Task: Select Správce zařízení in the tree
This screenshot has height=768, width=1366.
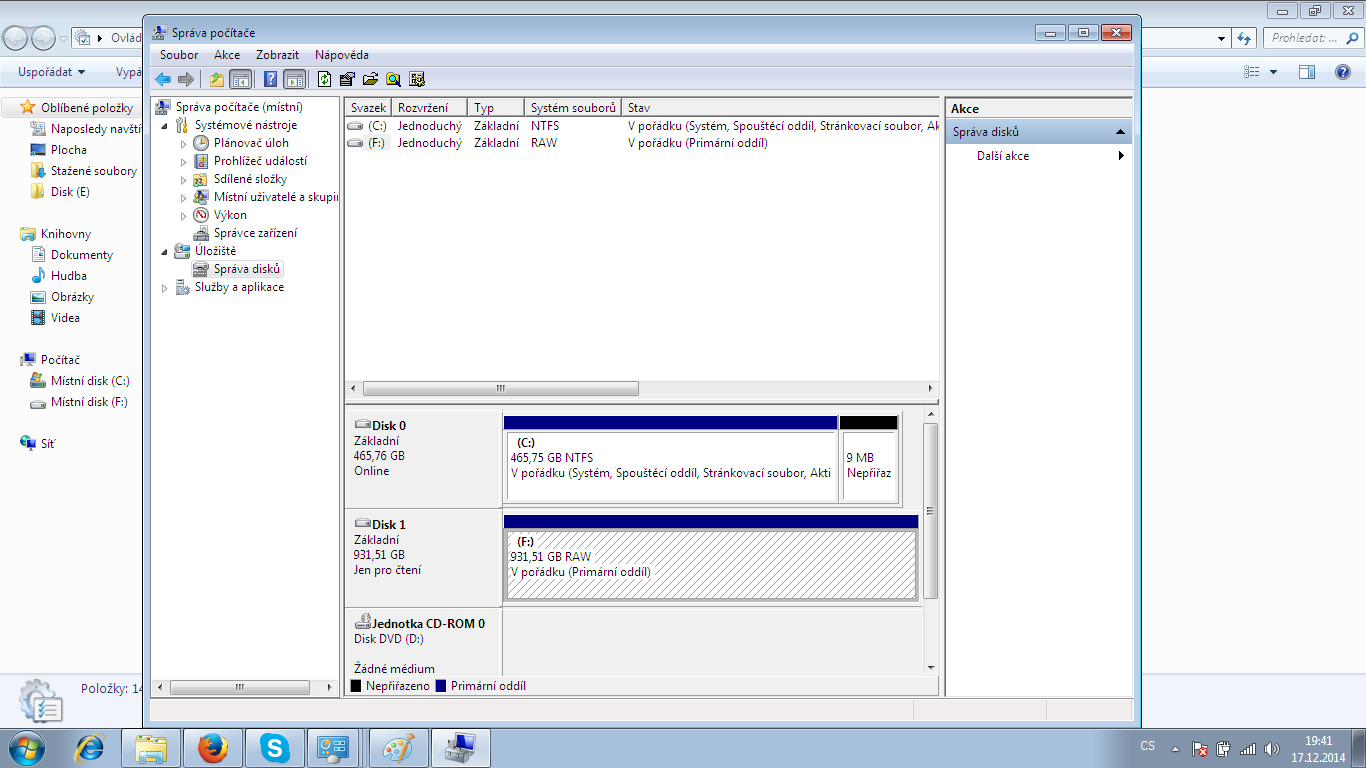Action: coord(254,233)
